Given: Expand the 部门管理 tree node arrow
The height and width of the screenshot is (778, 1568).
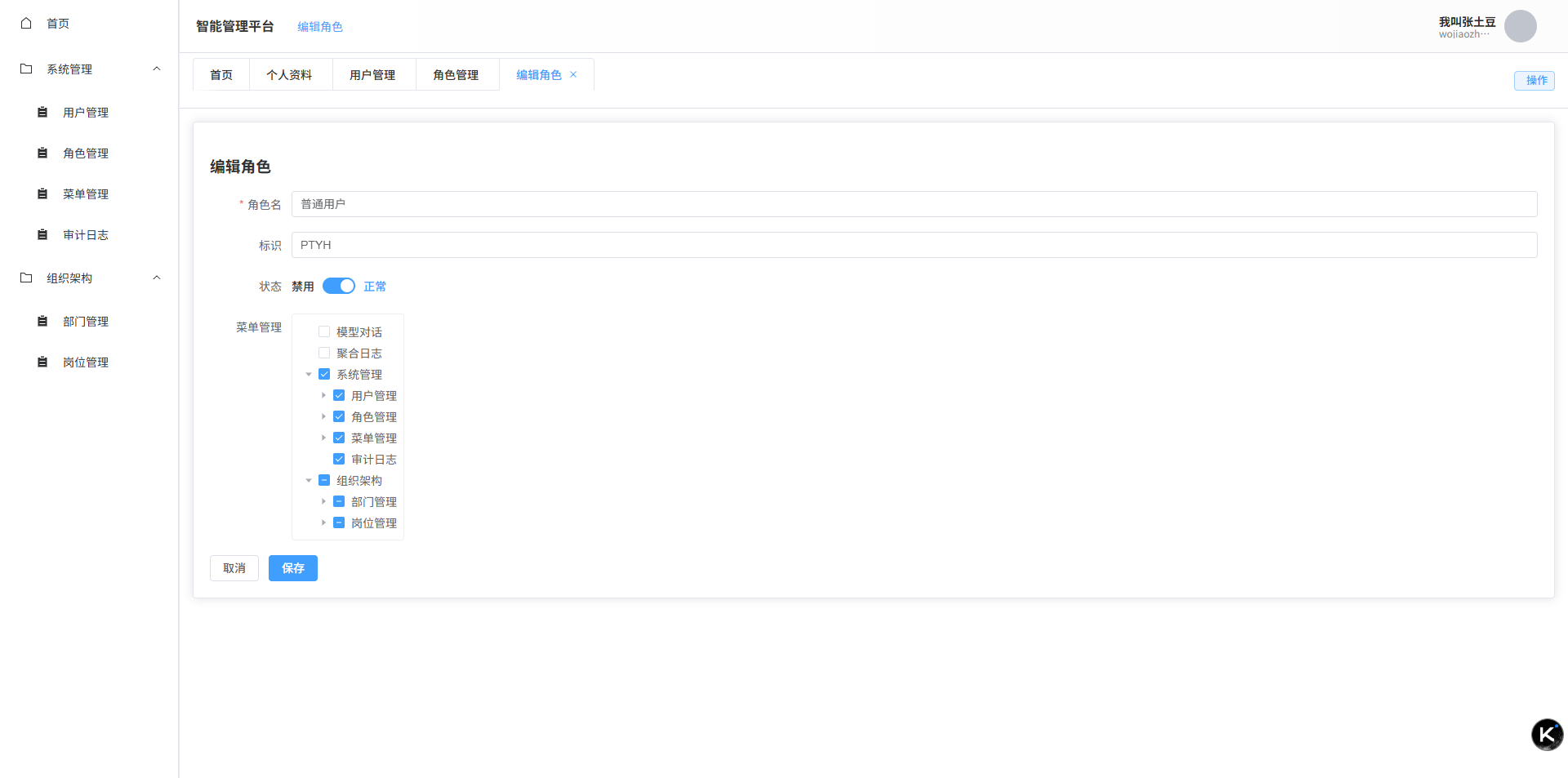Looking at the screenshot, I should click(x=323, y=501).
